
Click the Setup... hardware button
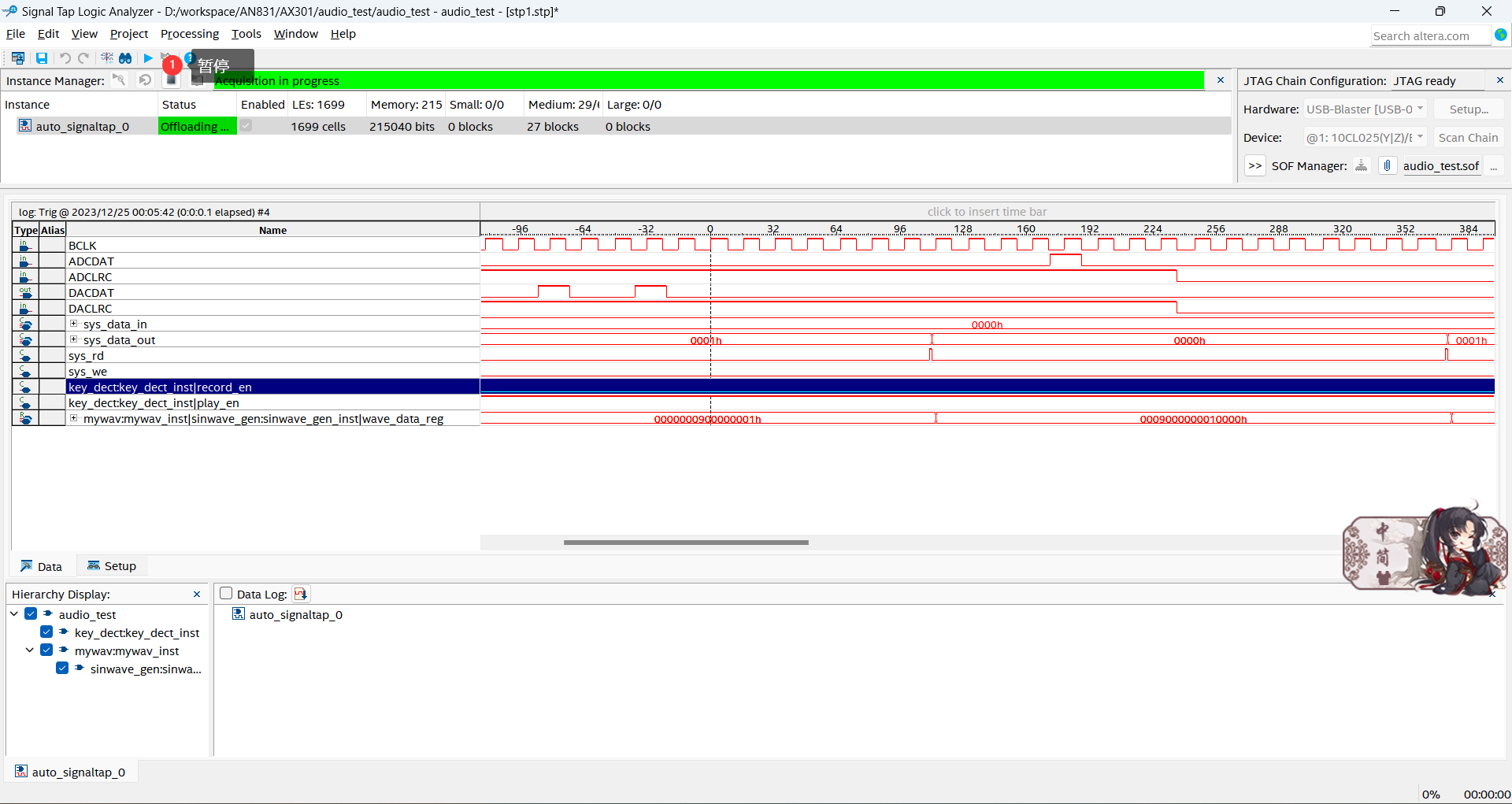(1469, 109)
